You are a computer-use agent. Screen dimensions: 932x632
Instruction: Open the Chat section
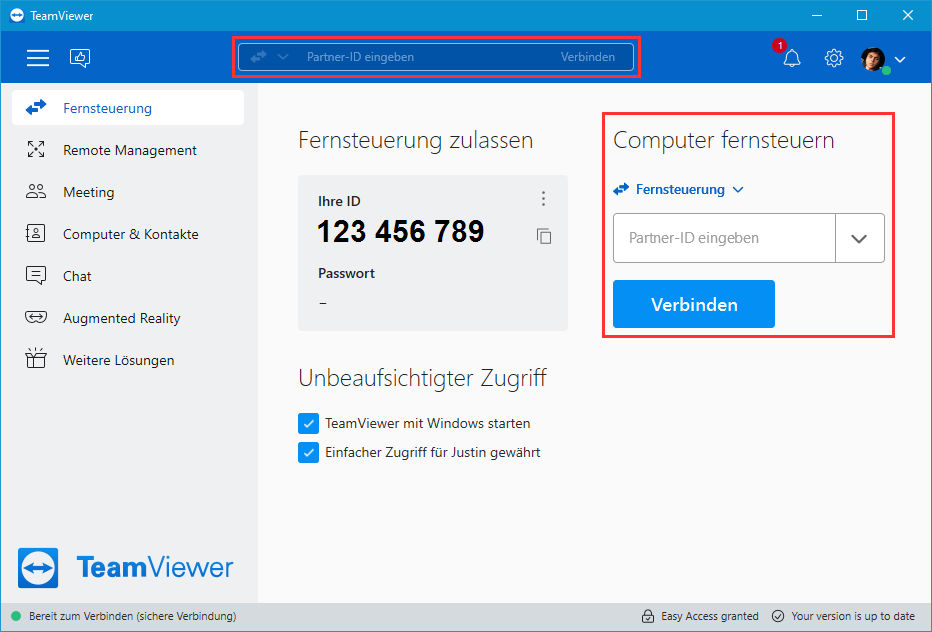(x=128, y=276)
